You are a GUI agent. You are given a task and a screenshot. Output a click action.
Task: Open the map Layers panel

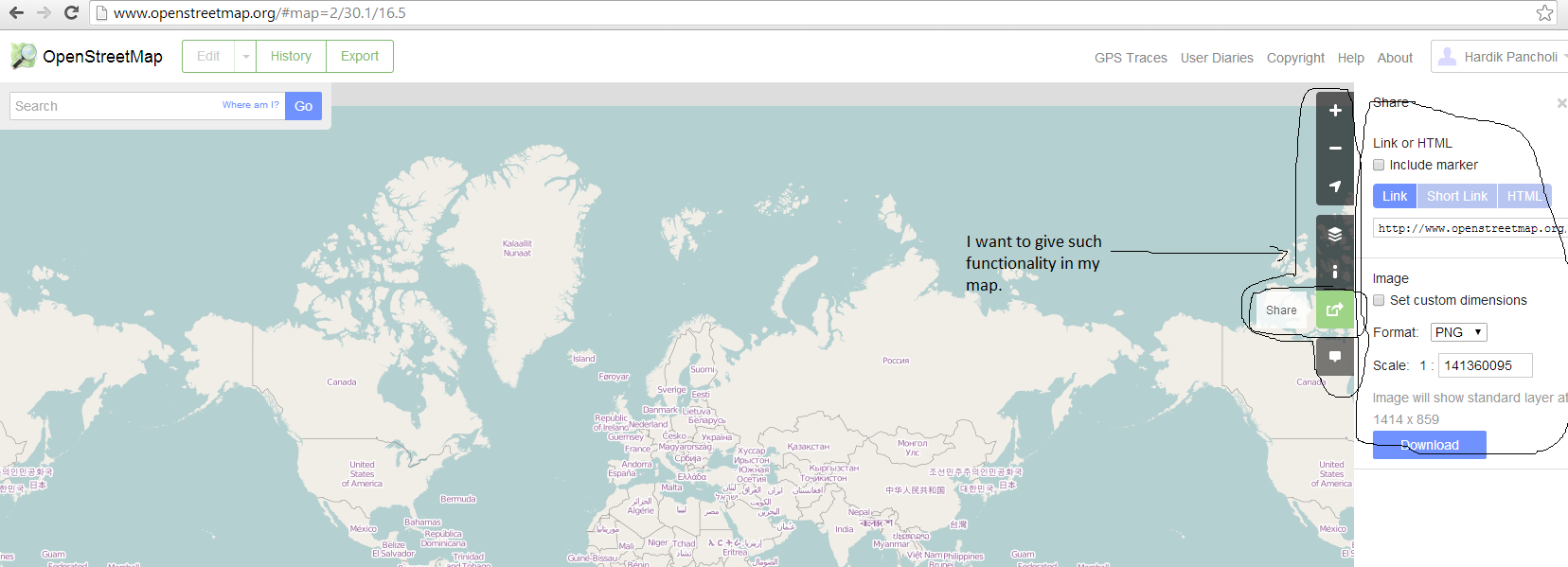(1334, 234)
